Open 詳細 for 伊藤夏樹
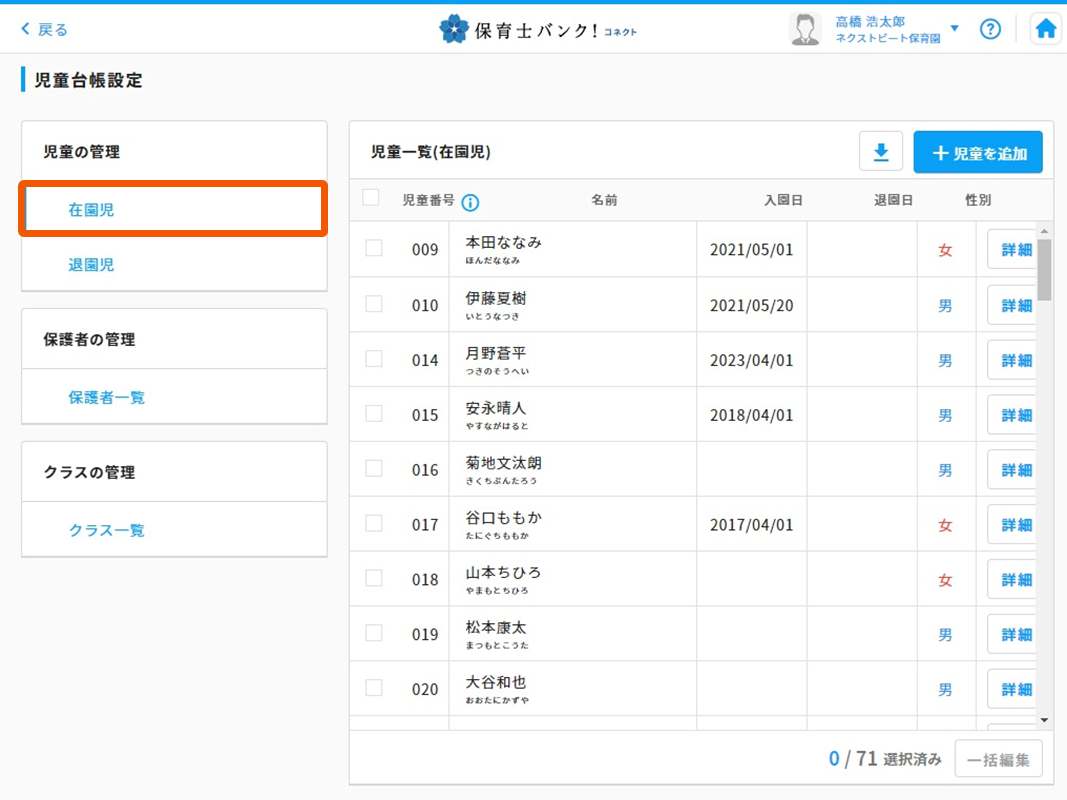This screenshot has width=1067, height=800. 1015,305
